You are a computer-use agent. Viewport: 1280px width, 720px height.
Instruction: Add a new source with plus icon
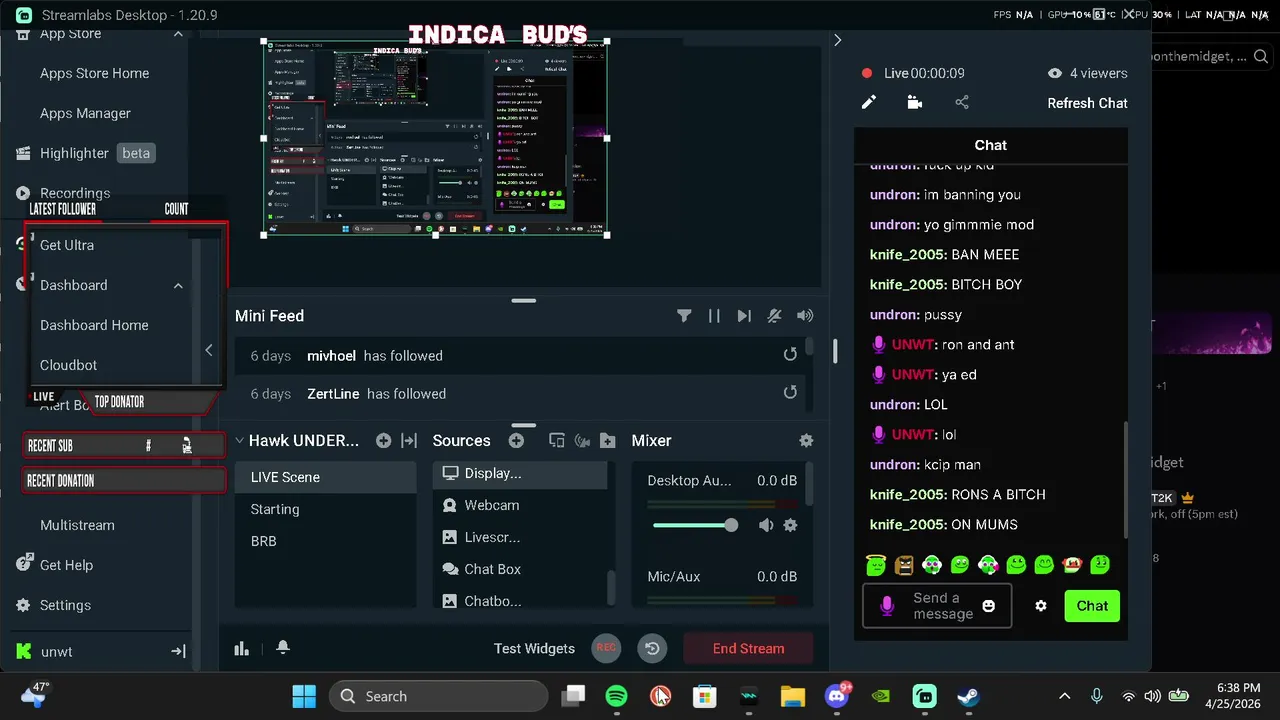point(516,441)
